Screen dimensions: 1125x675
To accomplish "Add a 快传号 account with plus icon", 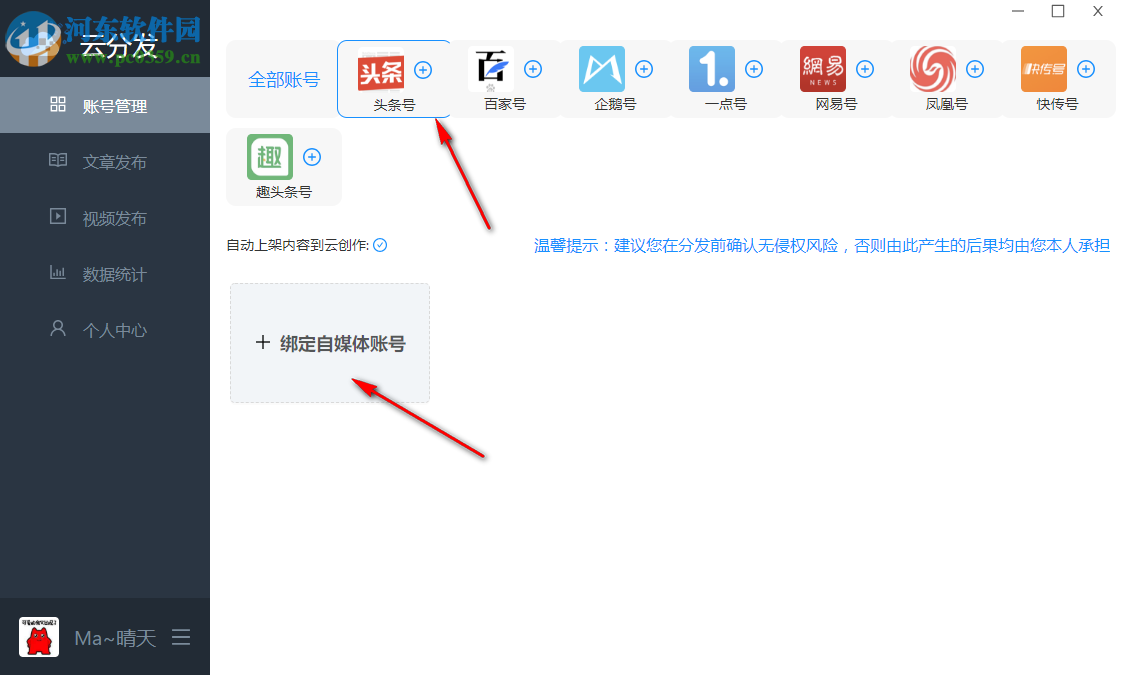I will [1086, 69].
